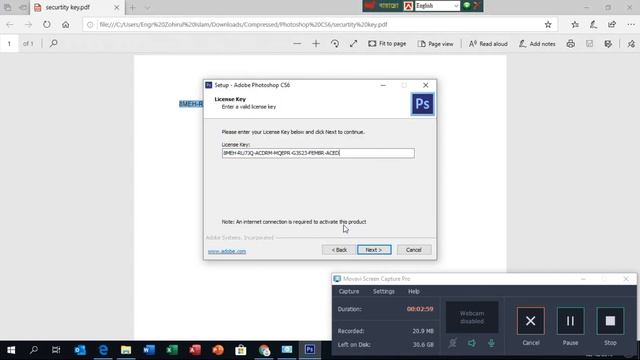Image resolution: width=640 pixels, height=360 pixels.
Task: Toggle microphone in Movavi recorder
Action: [x=491, y=343]
